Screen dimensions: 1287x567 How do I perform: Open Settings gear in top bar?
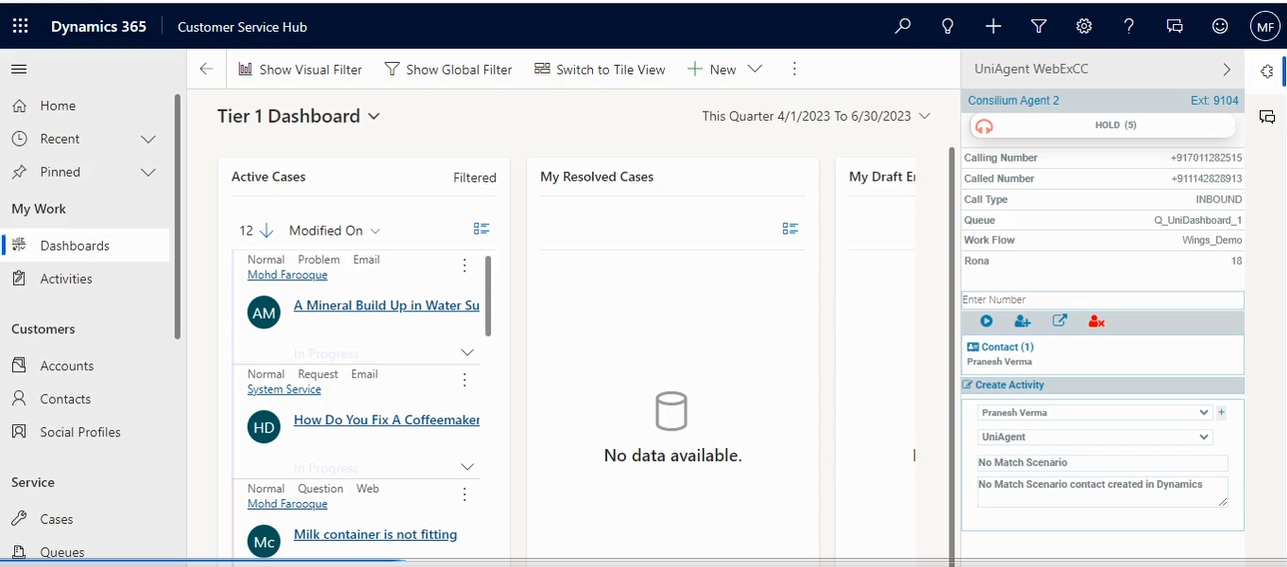point(1084,27)
